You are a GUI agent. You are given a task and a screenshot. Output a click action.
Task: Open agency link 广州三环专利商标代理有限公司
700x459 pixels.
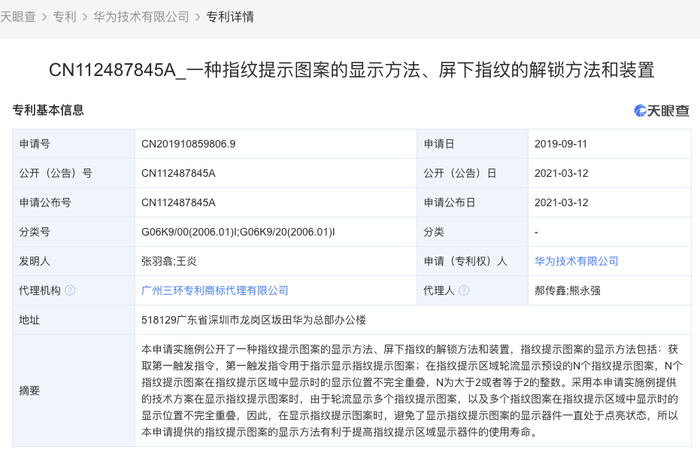click(x=215, y=291)
